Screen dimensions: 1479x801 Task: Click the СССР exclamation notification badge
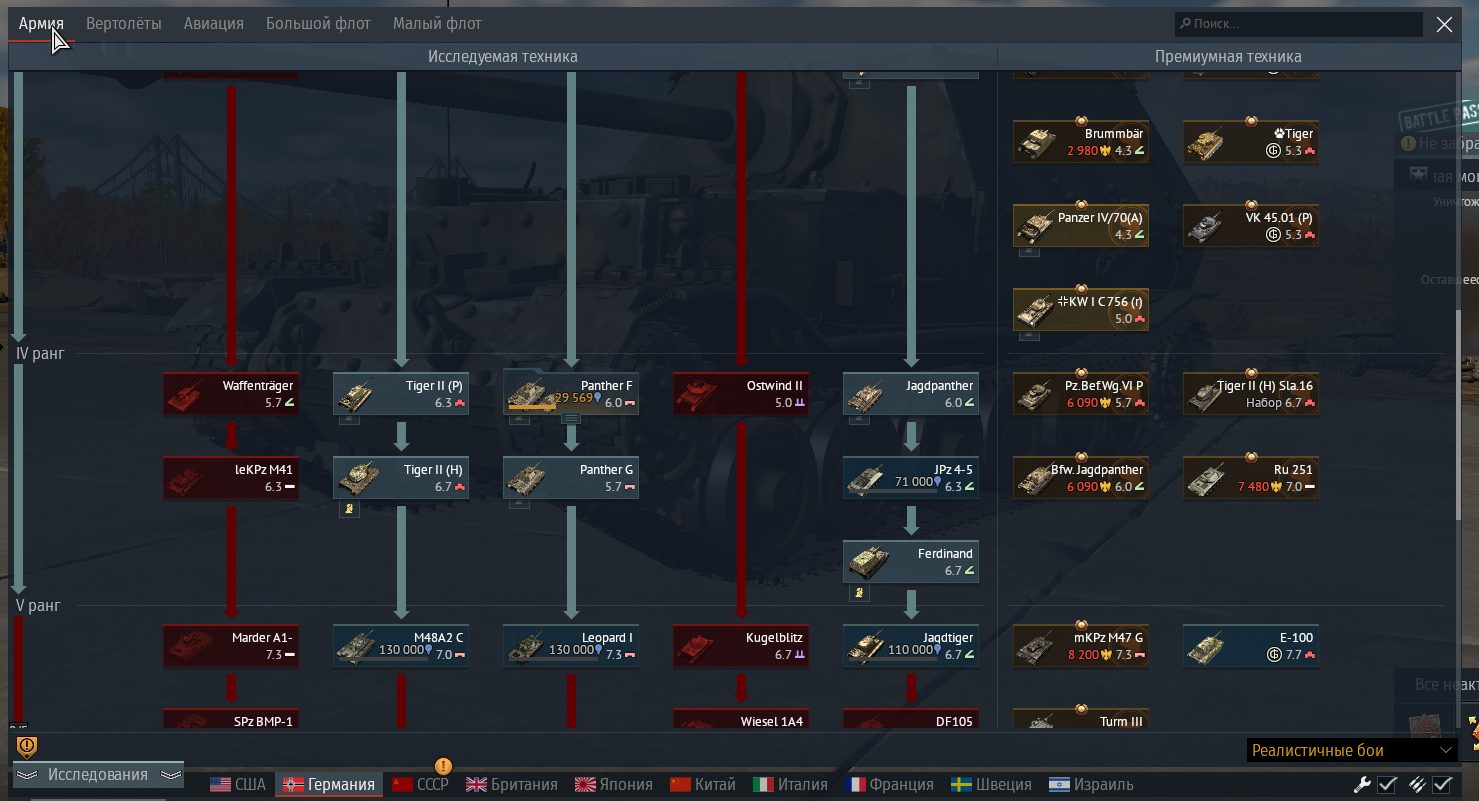[x=443, y=766]
